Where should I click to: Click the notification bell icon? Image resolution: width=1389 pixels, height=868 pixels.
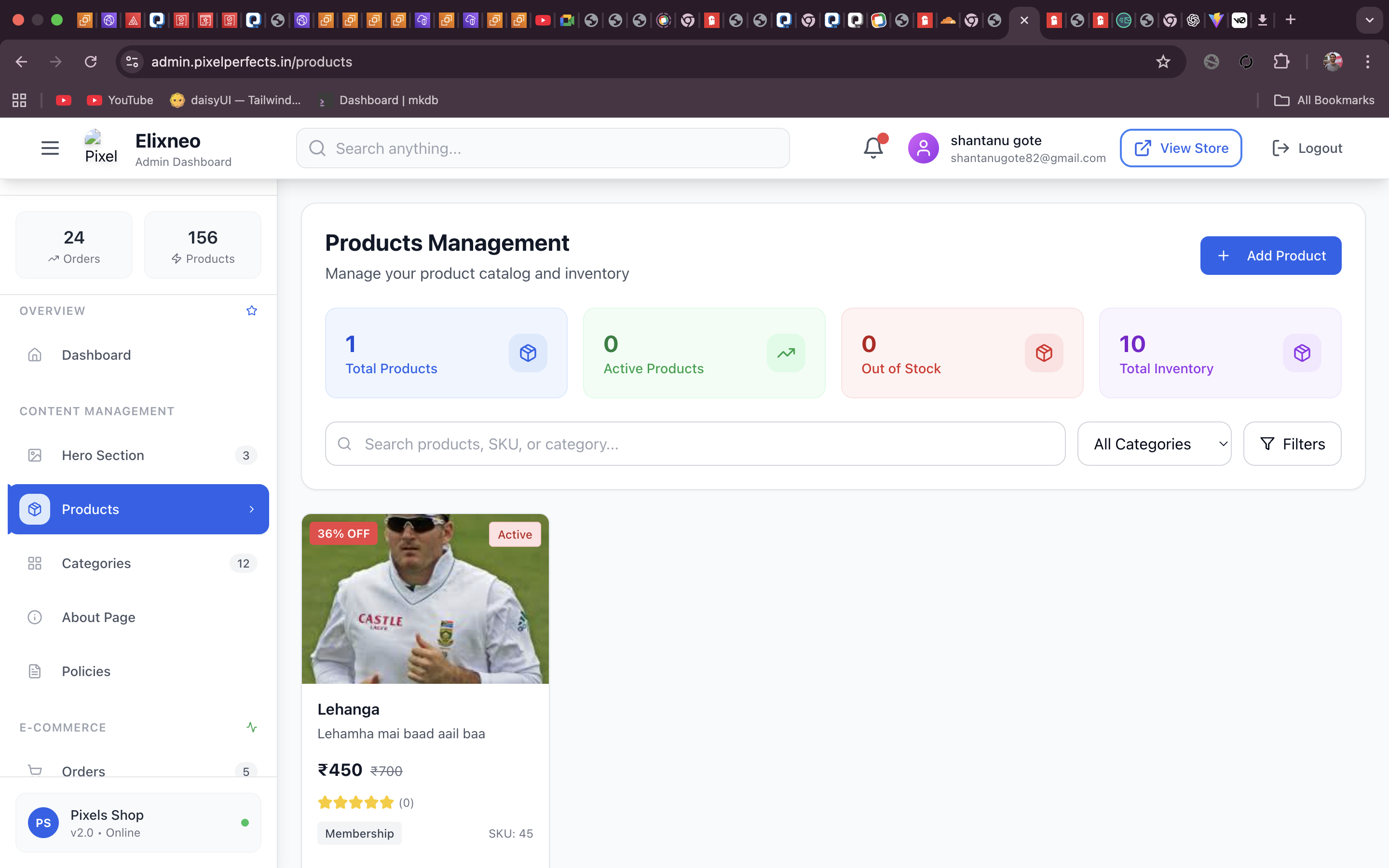pos(873,148)
